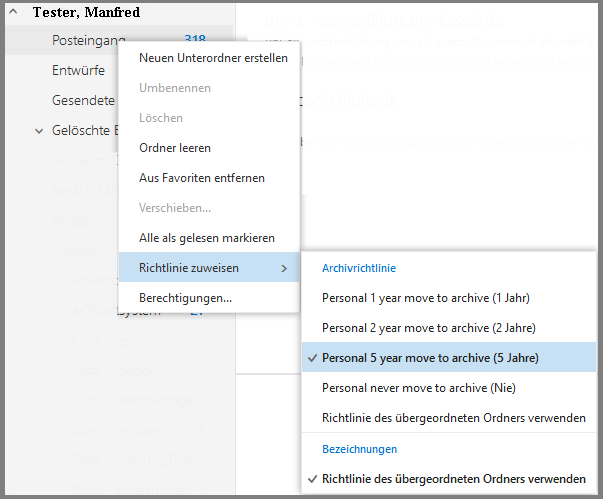This screenshot has height=499, width=603.
Task: Click the Tester, Manfred account name
Action: (86, 13)
